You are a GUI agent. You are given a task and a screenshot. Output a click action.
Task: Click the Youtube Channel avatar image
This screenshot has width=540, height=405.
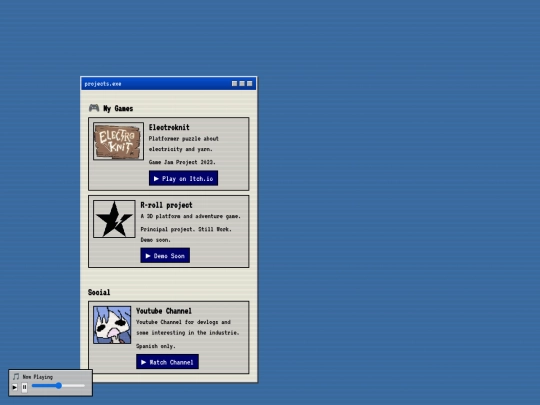click(x=112, y=325)
